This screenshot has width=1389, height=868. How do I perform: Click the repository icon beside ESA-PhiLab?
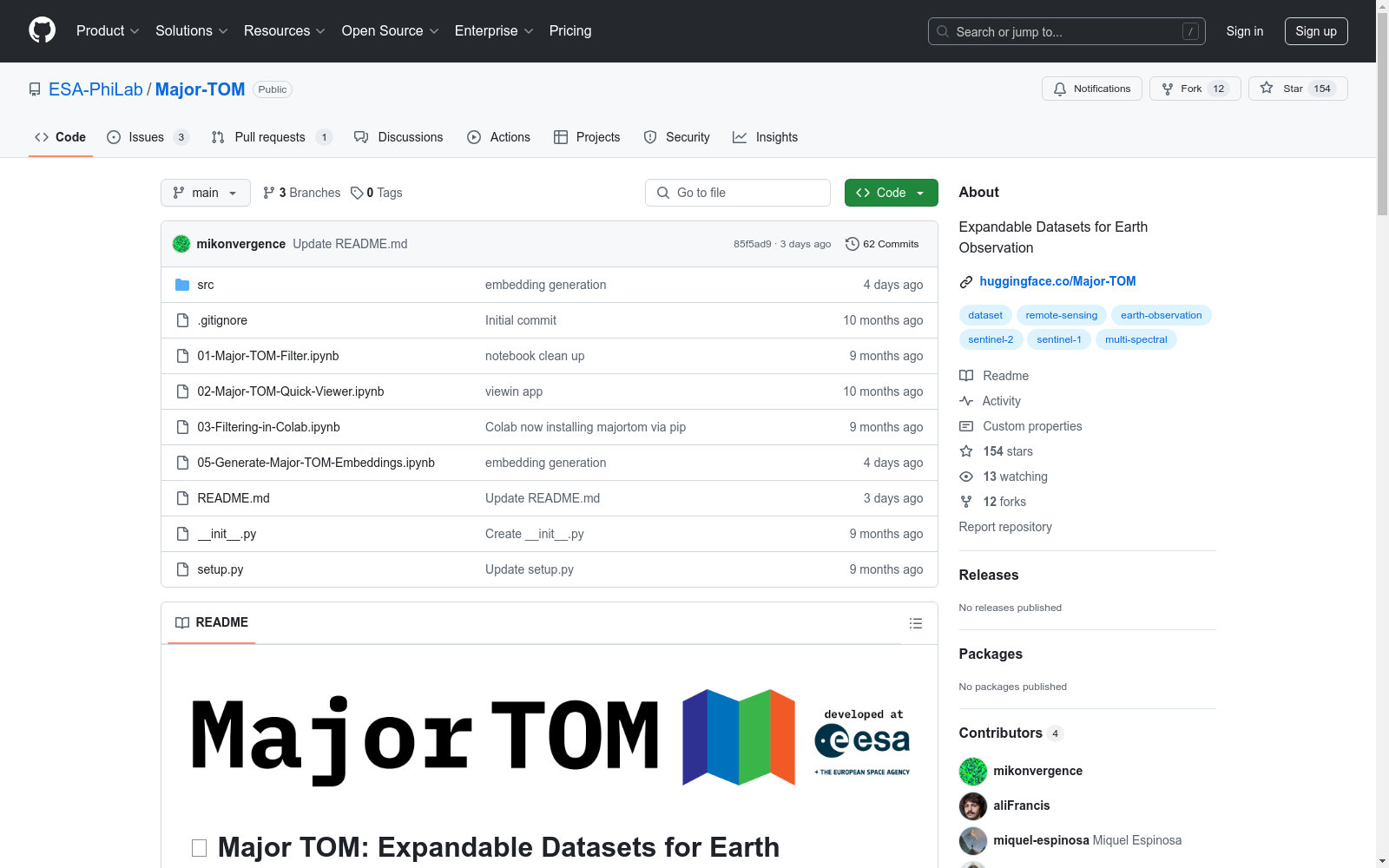click(35, 89)
